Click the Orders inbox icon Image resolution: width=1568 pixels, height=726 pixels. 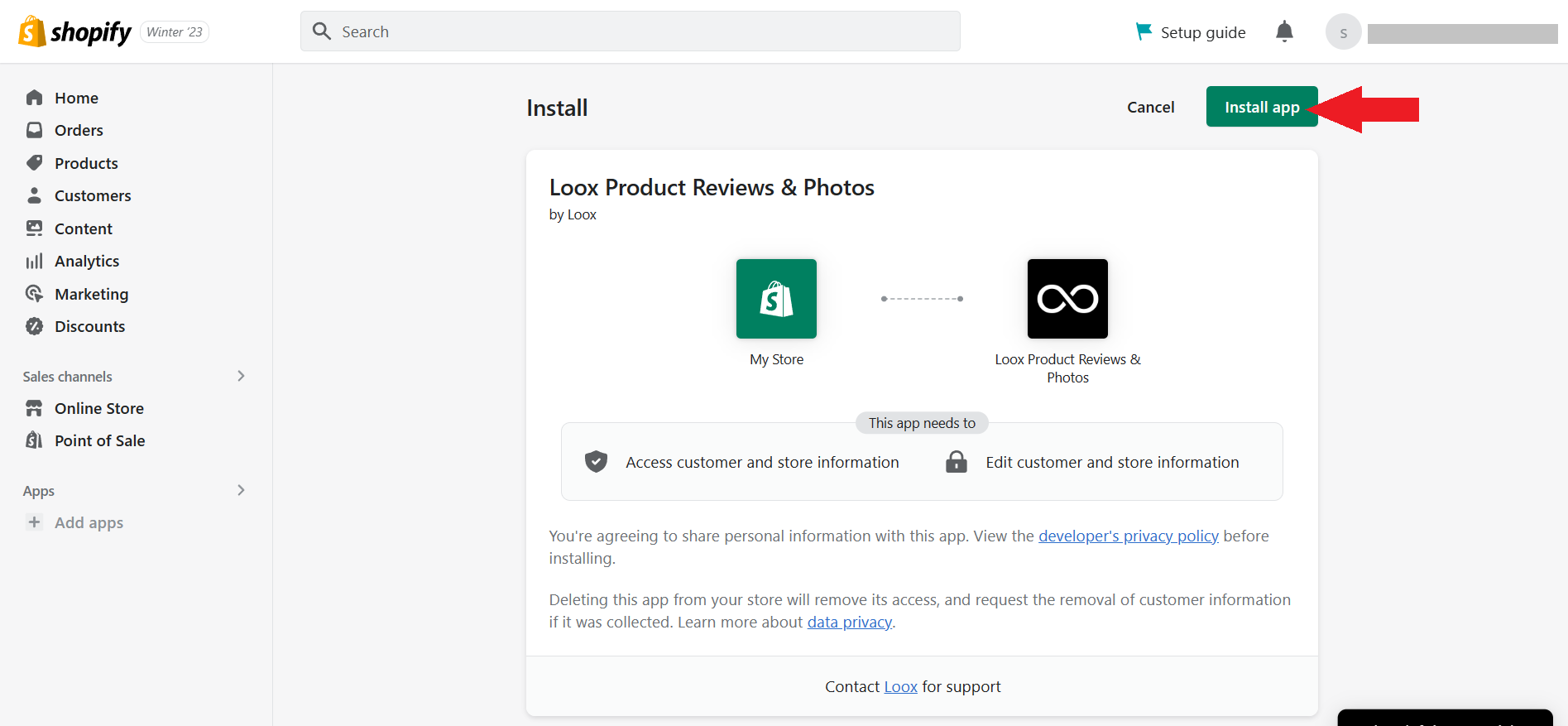pos(34,130)
